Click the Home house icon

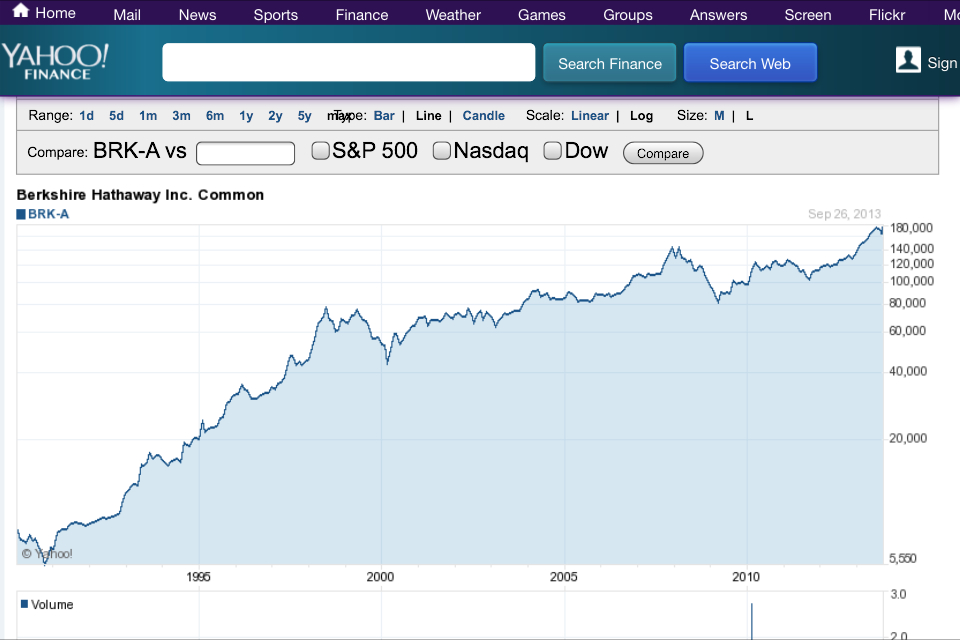click(21, 10)
